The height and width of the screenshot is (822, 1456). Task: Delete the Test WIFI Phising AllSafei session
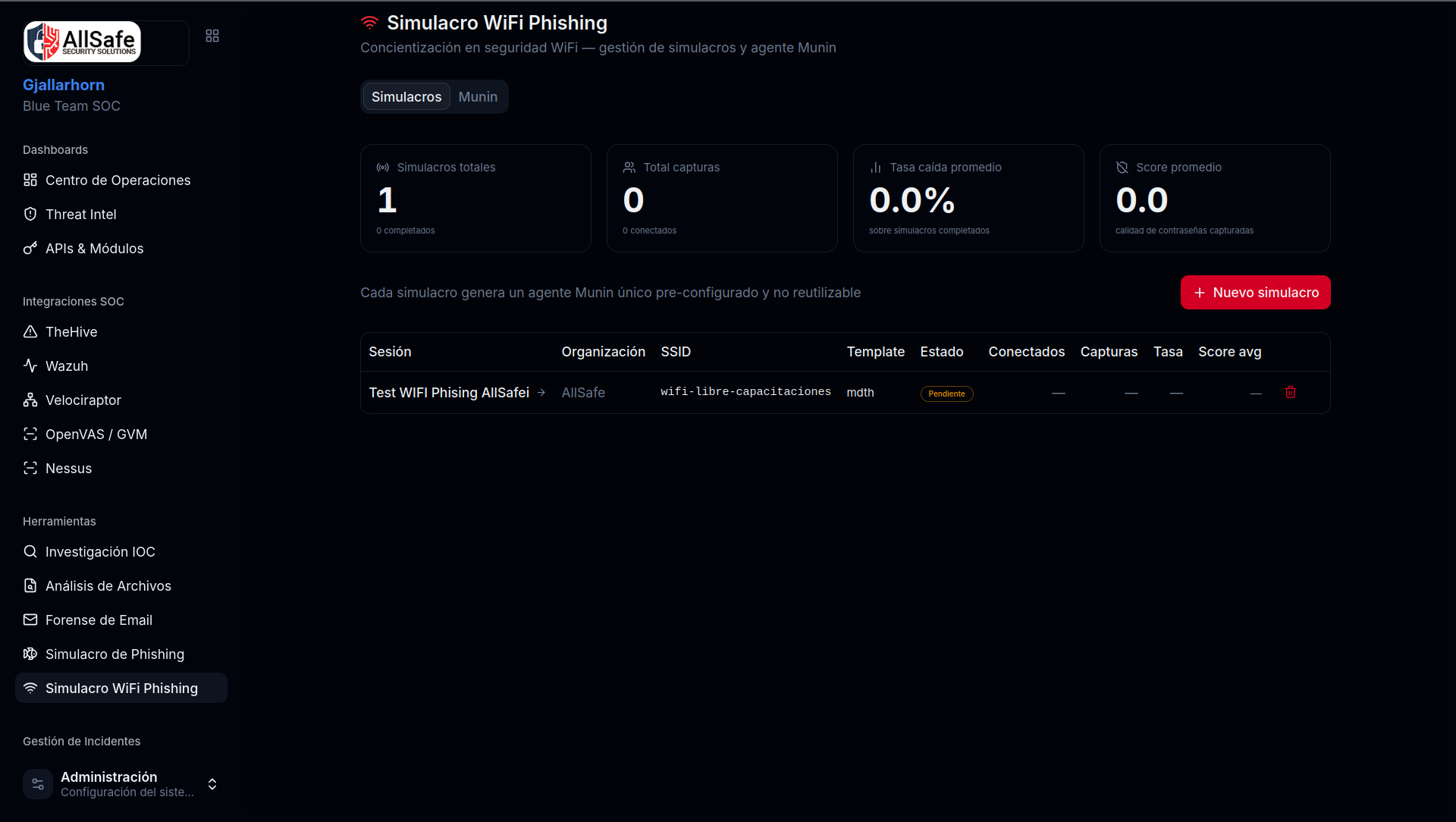pyautogui.click(x=1291, y=392)
